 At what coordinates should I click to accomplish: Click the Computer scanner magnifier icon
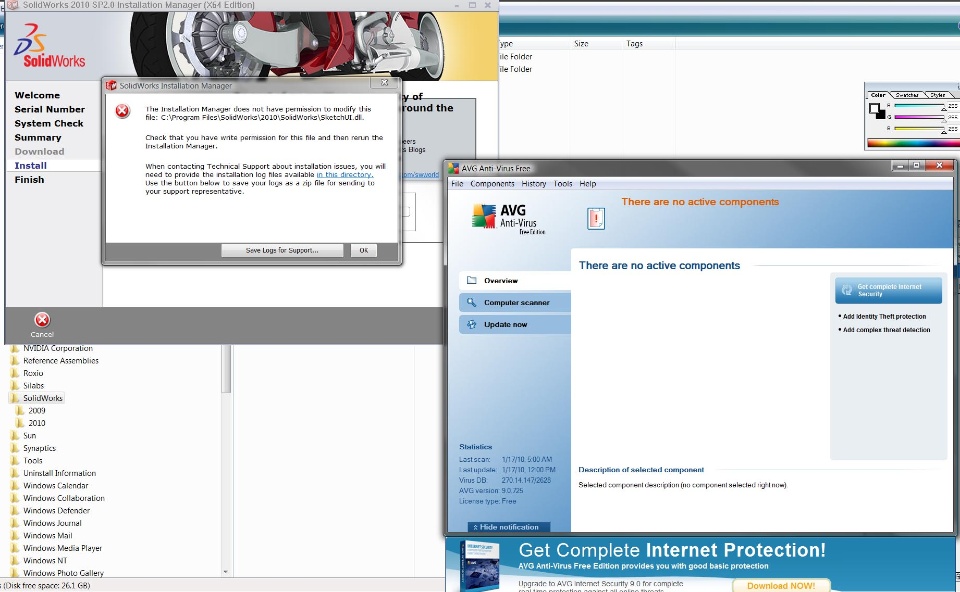(471, 302)
